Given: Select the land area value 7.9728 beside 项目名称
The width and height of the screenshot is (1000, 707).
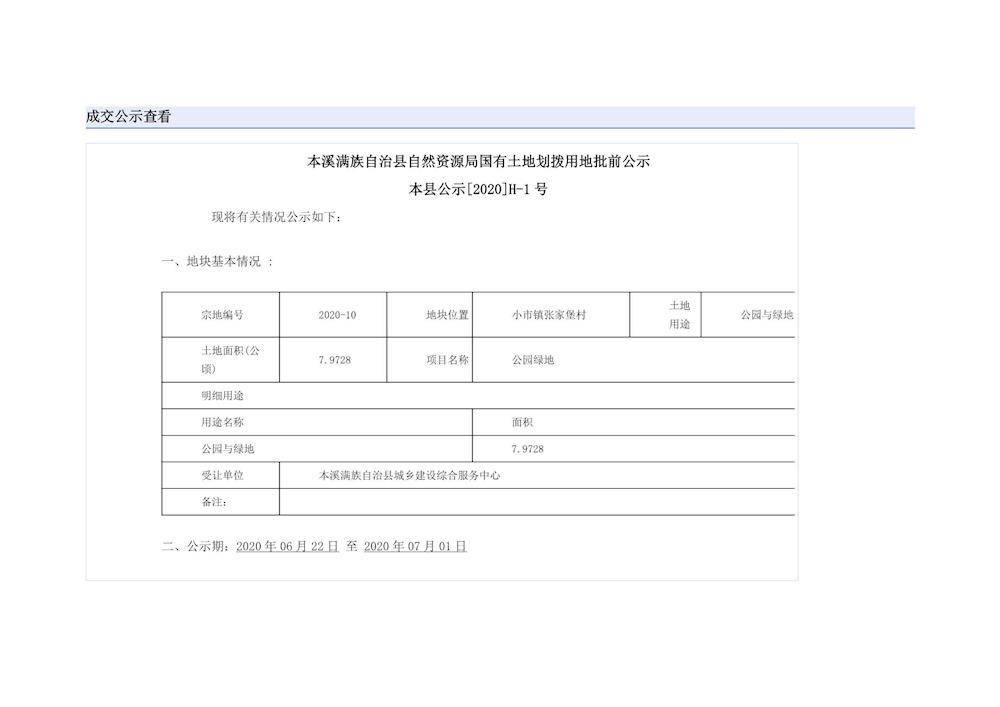Looking at the screenshot, I should click(335, 360).
